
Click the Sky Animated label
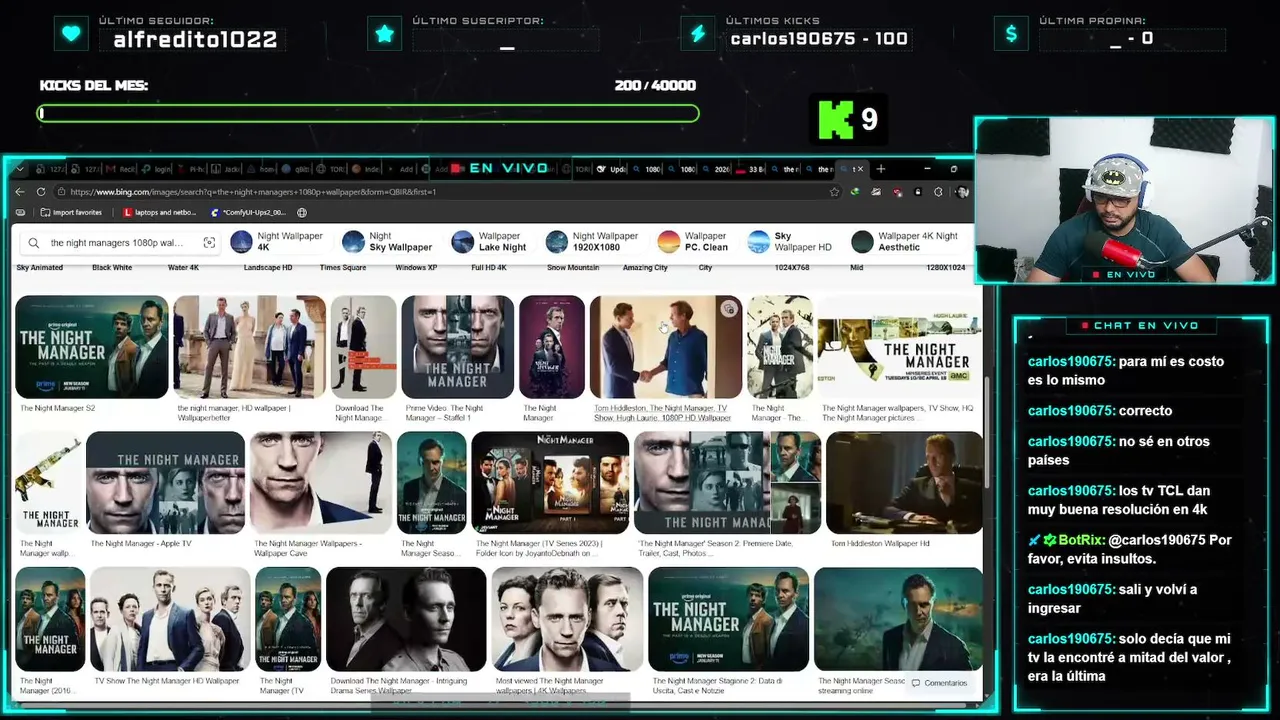click(40, 268)
